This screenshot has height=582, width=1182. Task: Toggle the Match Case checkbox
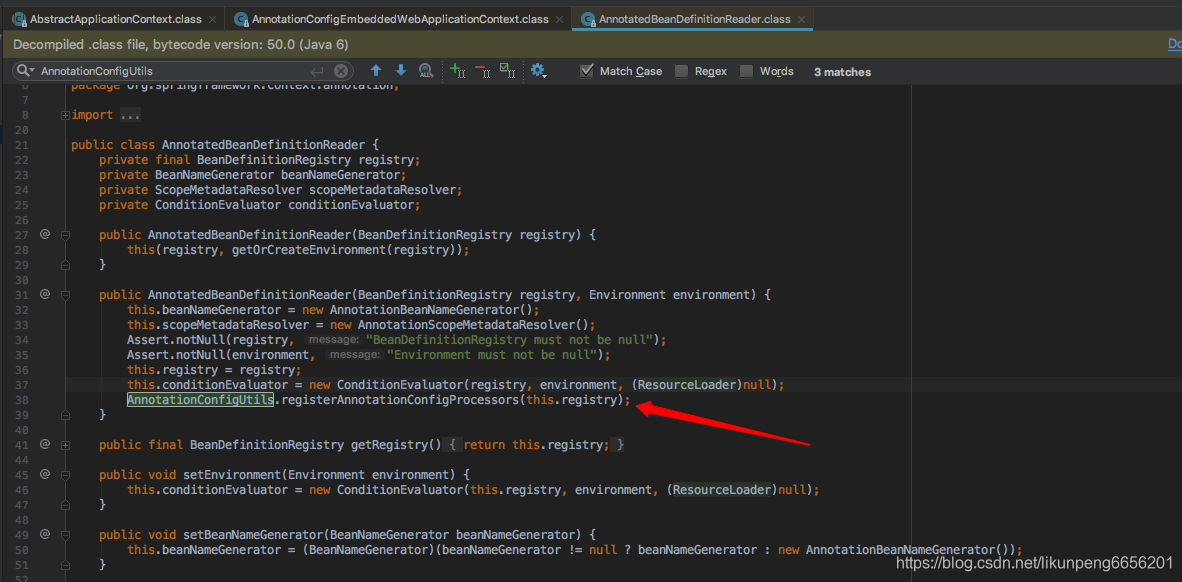point(586,72)
